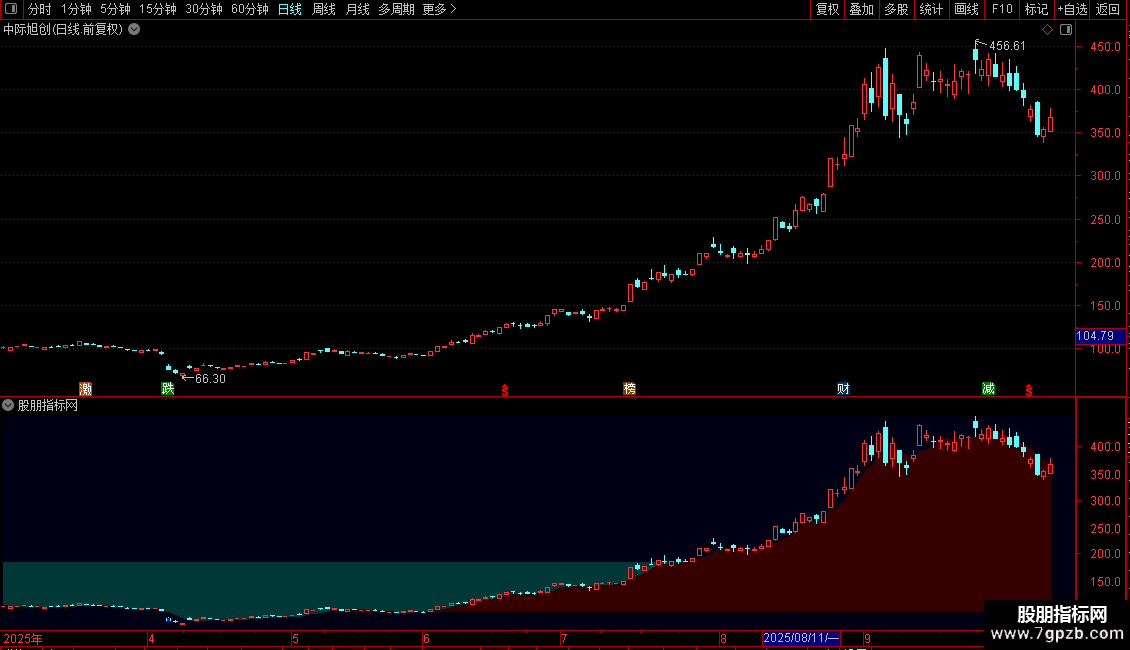Click 250.0 on main price axis
This screenshot has height=650, width=1130.
pos(1105,219)
